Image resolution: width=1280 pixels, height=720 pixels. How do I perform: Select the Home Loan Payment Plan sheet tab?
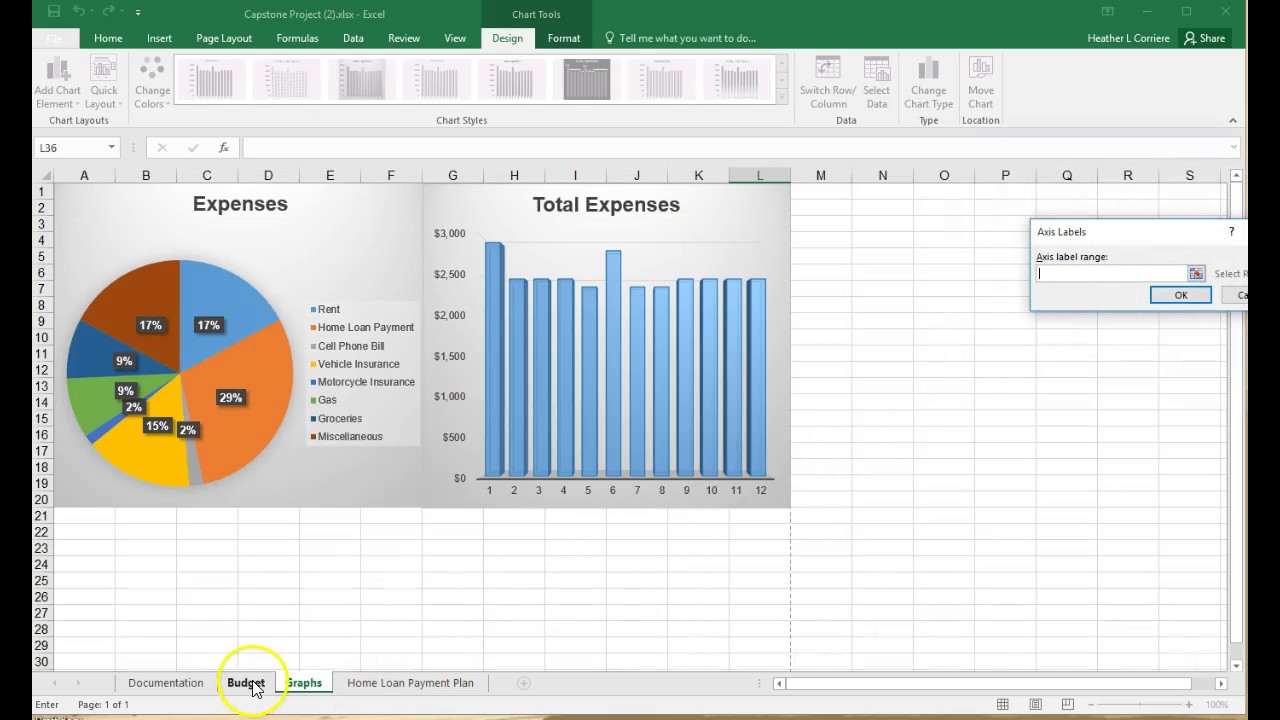[x=410, y=683]
